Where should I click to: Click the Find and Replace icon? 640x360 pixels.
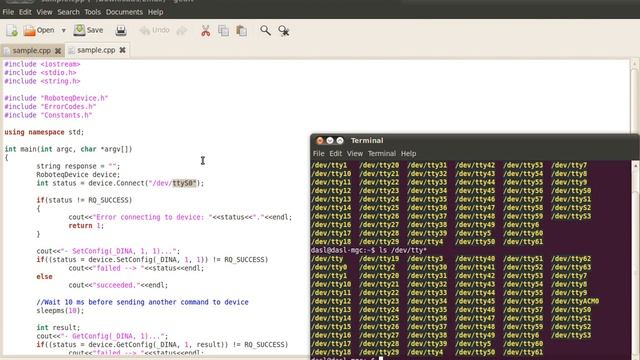pos(284,31)
